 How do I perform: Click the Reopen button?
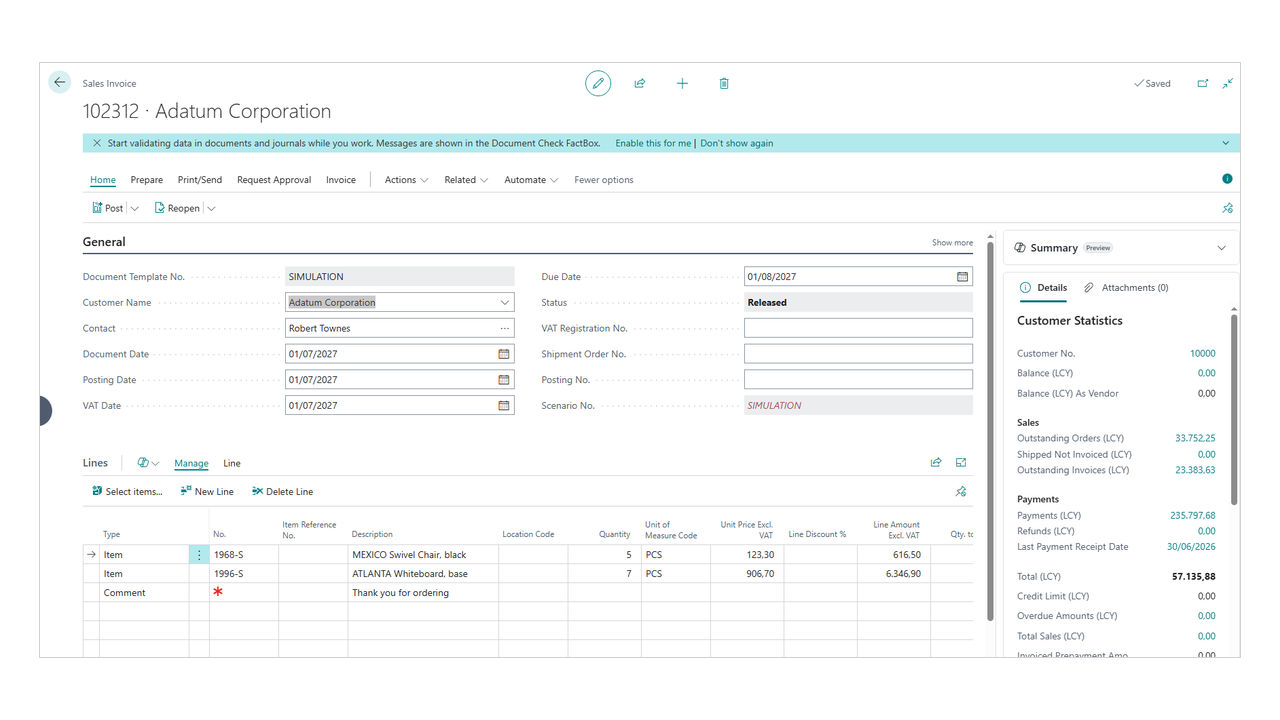[177, 209]
